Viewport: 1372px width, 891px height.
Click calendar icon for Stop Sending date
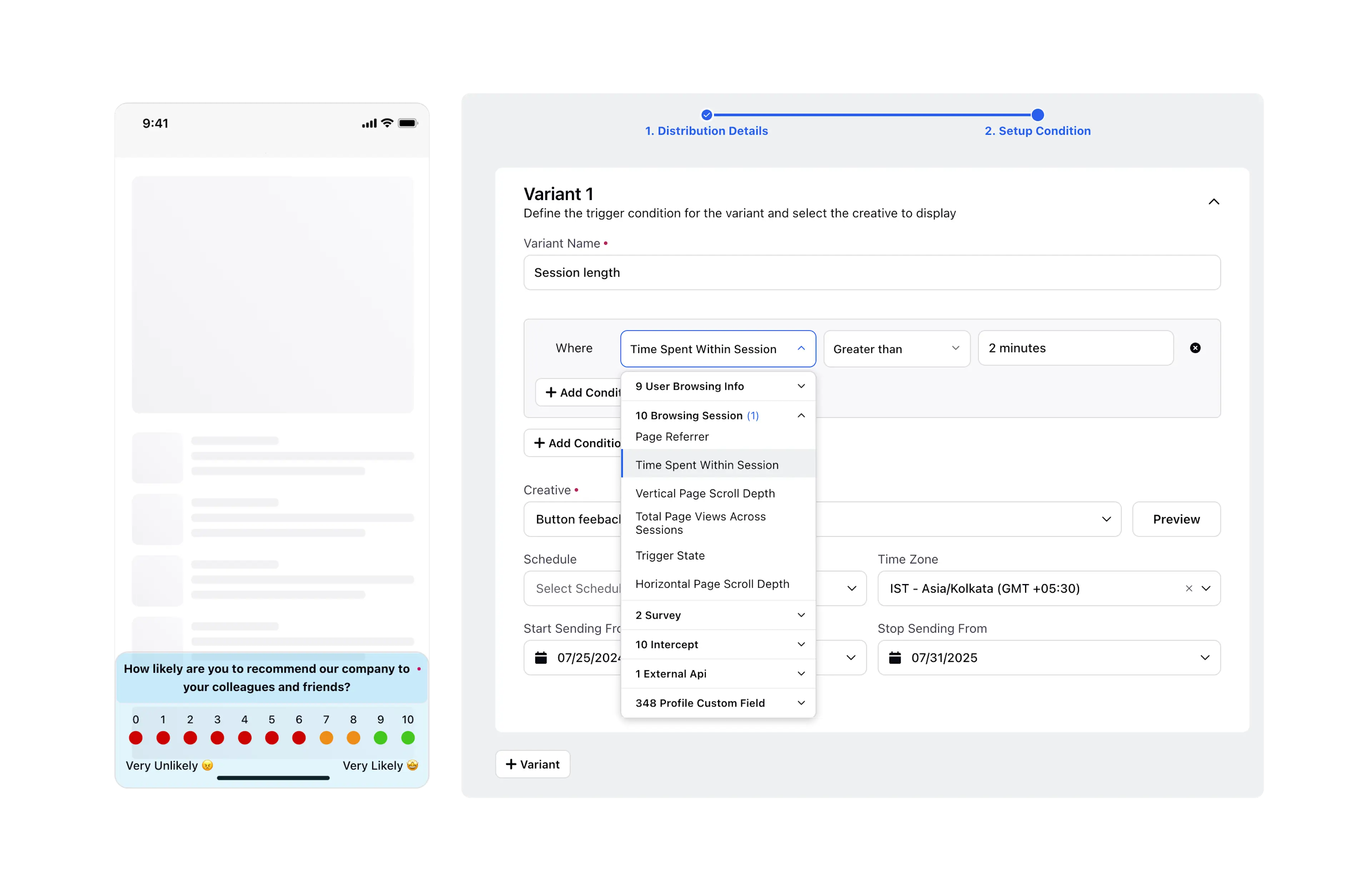(895, 658)
